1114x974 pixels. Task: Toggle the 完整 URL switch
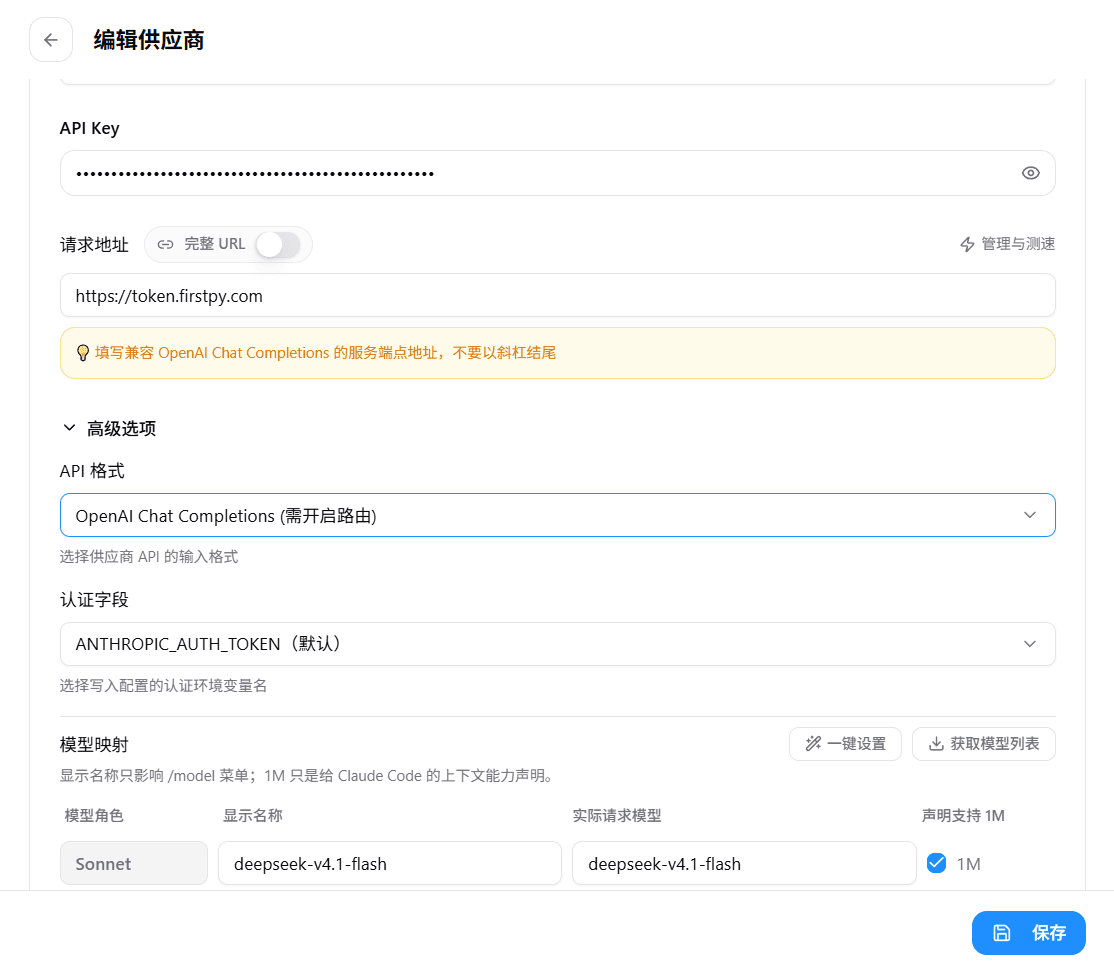[278, 245]
